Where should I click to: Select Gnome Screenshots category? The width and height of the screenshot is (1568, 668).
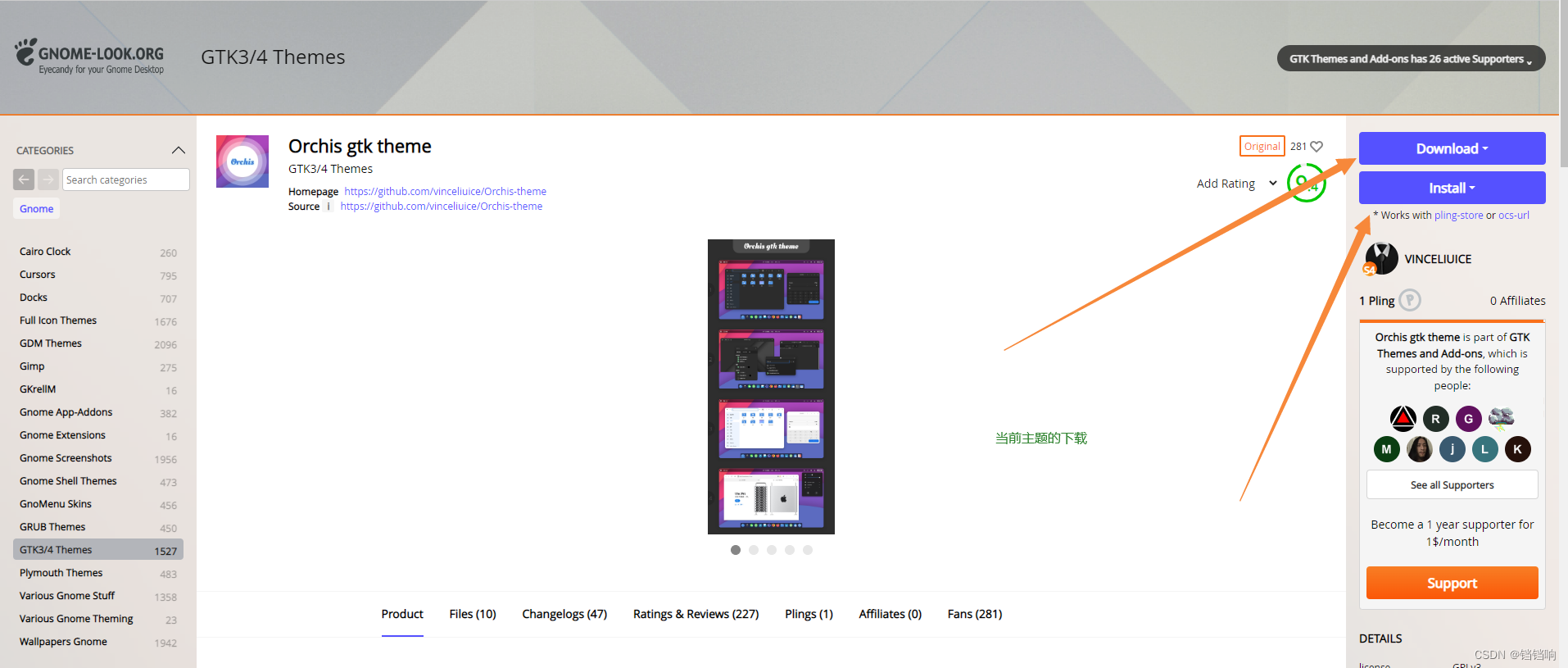click(66, 458)
